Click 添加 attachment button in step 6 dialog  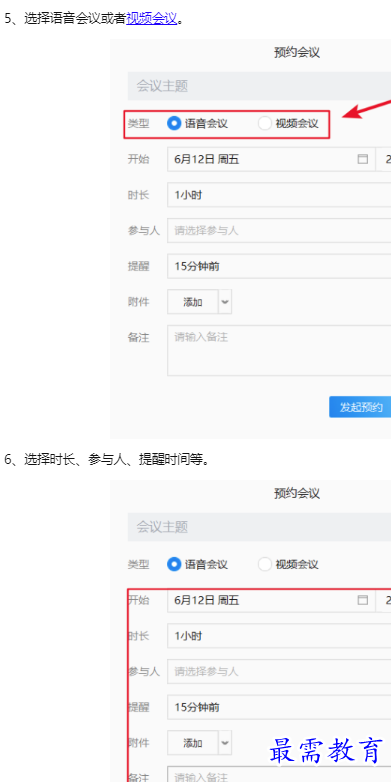193,743
